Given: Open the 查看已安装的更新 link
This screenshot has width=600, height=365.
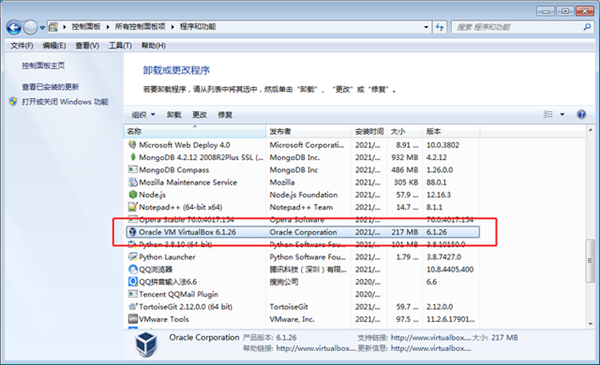Looking at the screenshot, I should tap(50, 87).
